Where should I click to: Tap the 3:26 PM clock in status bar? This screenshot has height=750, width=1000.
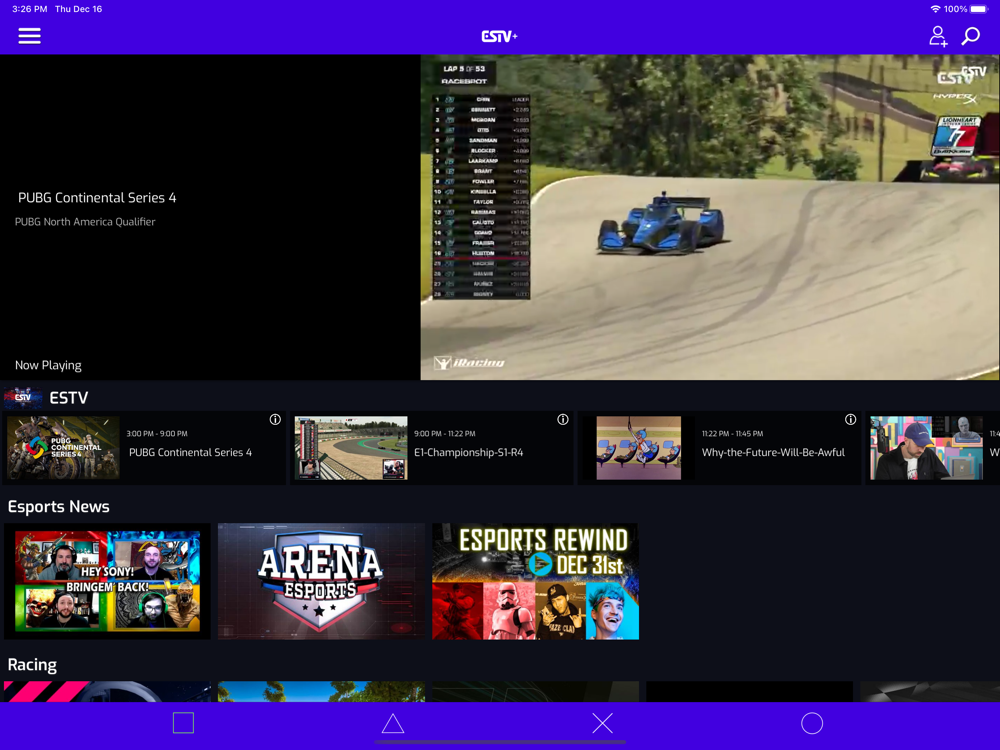29,9
